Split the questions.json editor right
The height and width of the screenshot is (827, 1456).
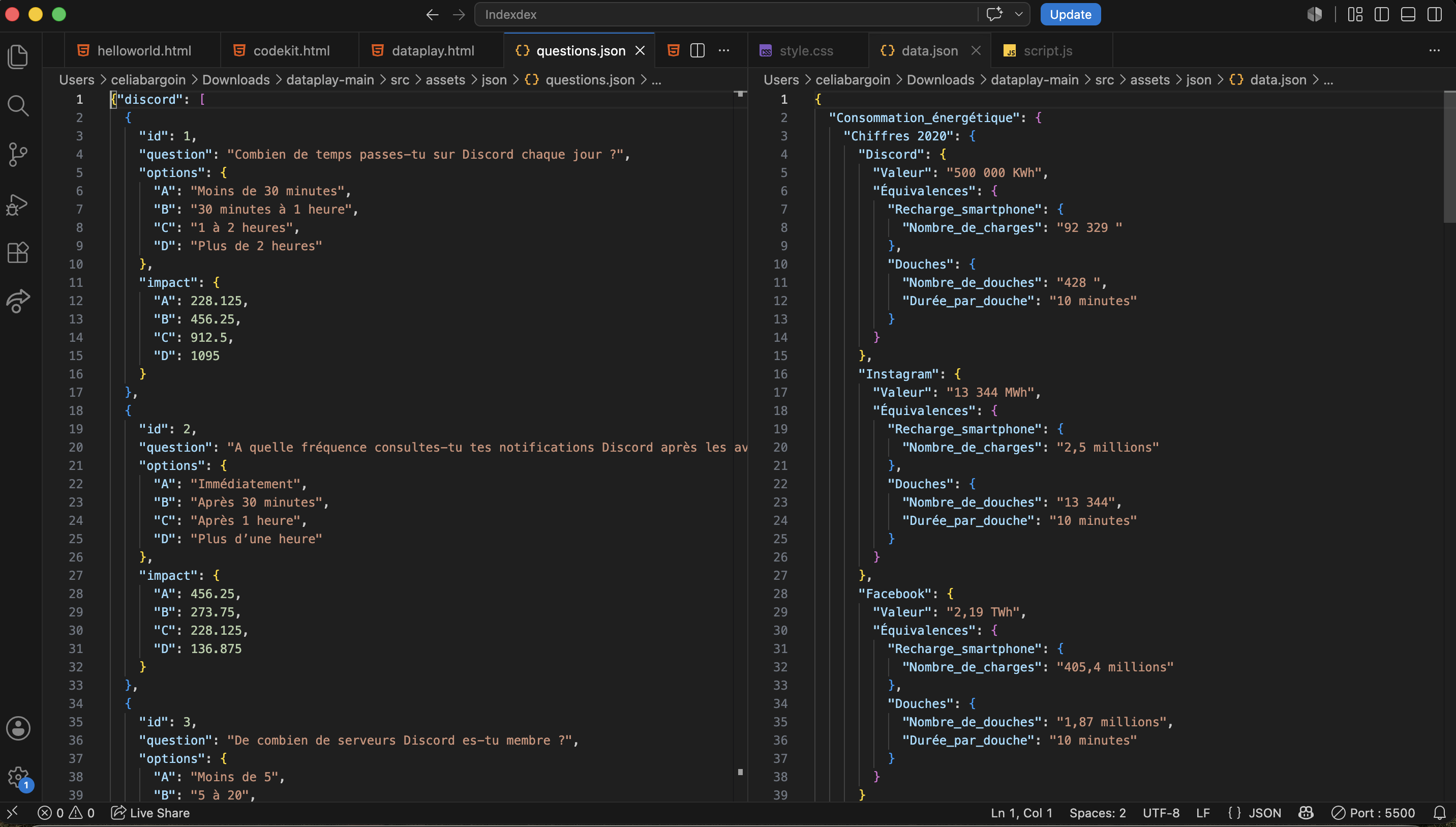(x=697, y=50)
